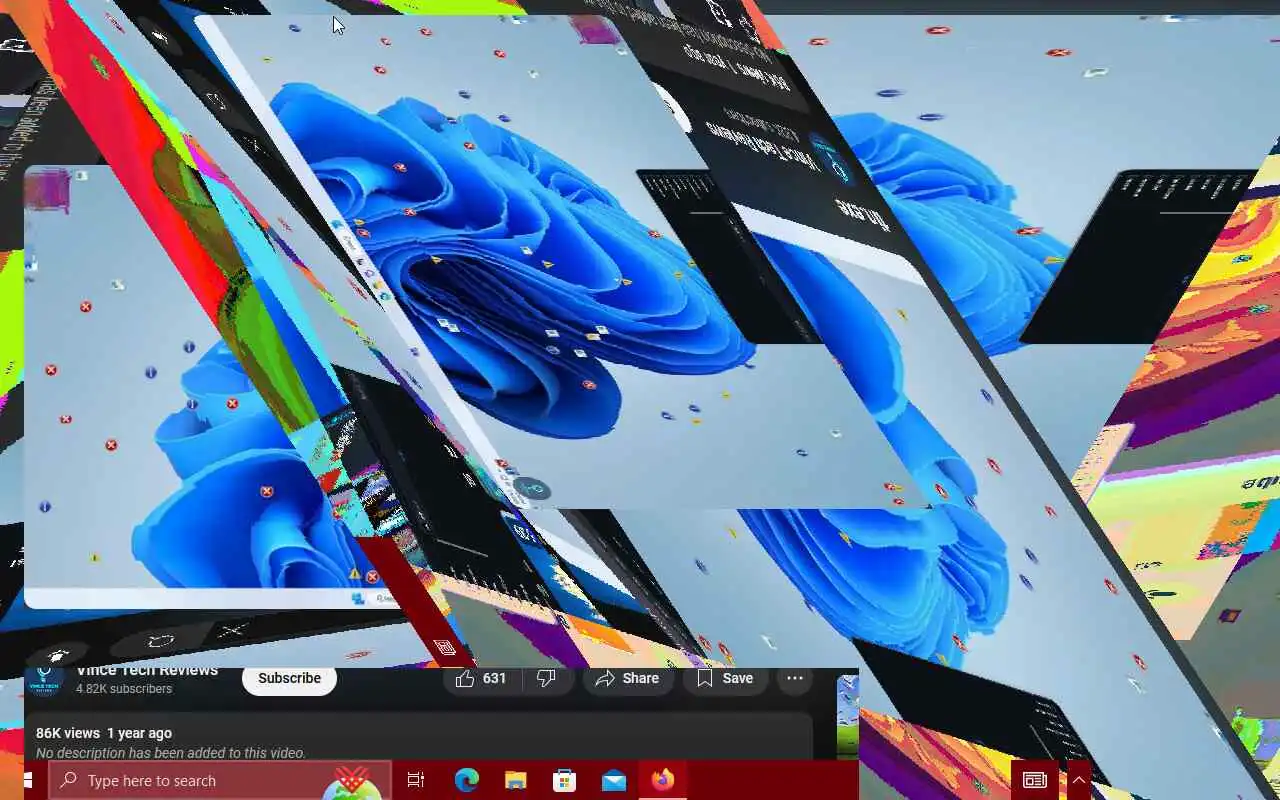Select the '4.82K subscribers' text
This screenshot has height=800, width=1280.
click(124, 689)
